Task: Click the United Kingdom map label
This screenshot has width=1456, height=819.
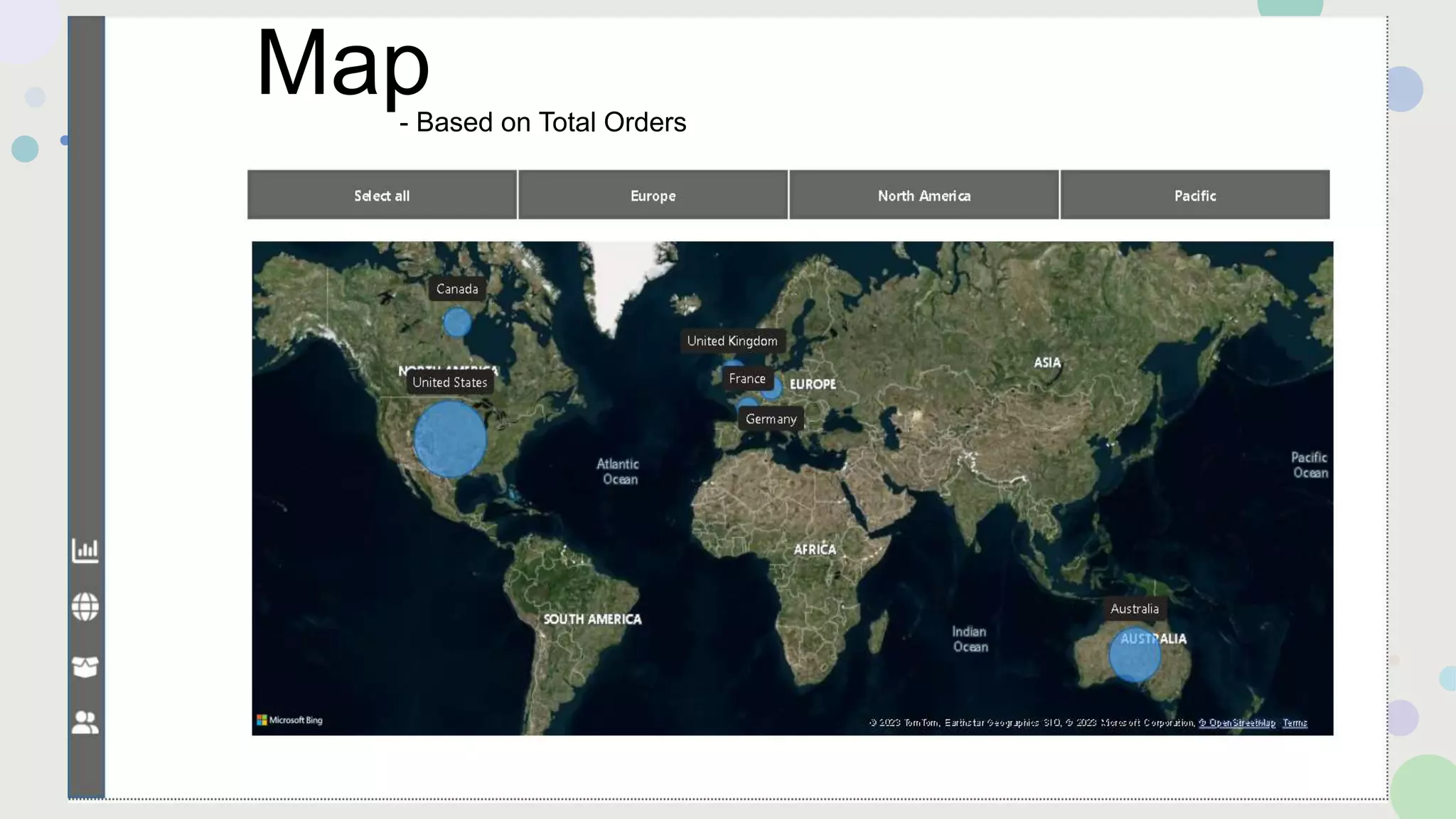Action: coord(732,341)
